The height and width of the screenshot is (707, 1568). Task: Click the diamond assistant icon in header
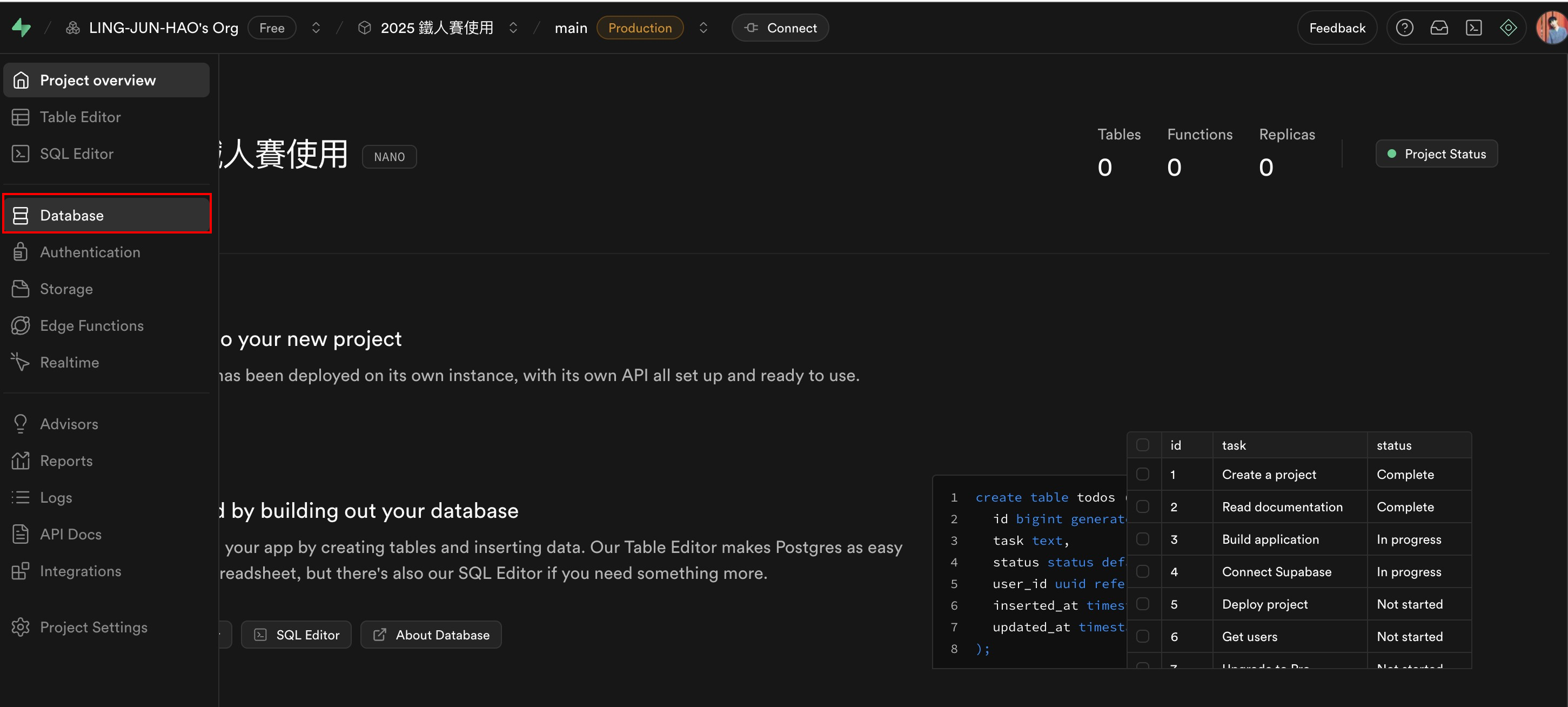tap(1507, 28)
